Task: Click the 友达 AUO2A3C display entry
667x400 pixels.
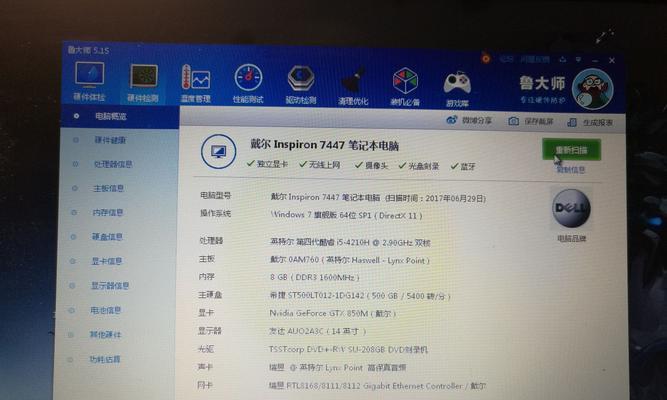Action: tap(318, 331)
